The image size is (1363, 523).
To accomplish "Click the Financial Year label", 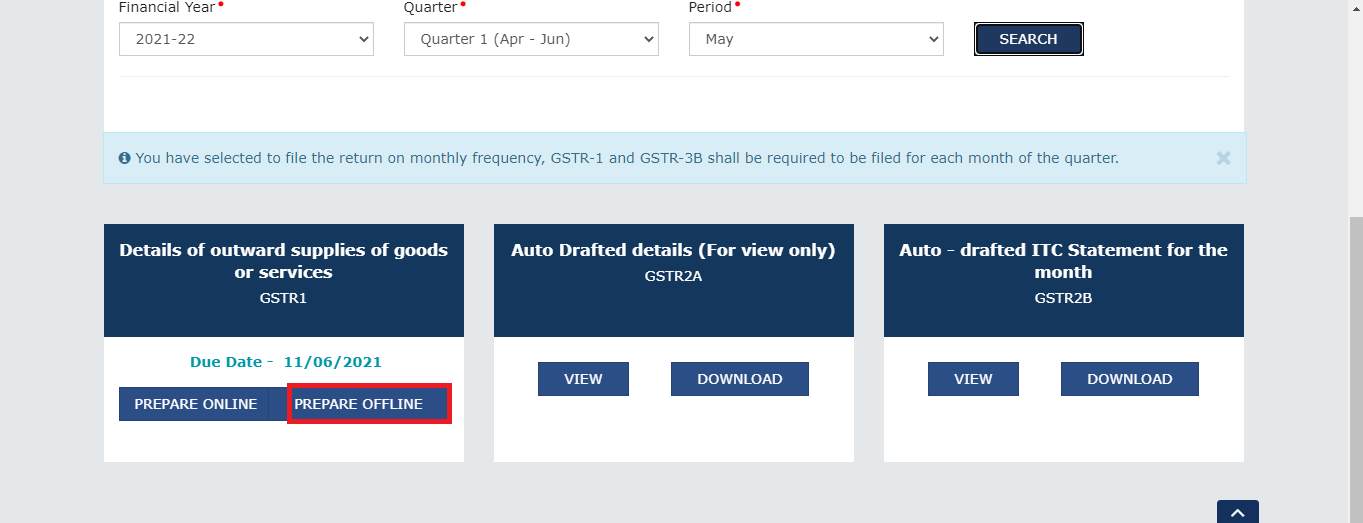I will click(167, 7).
